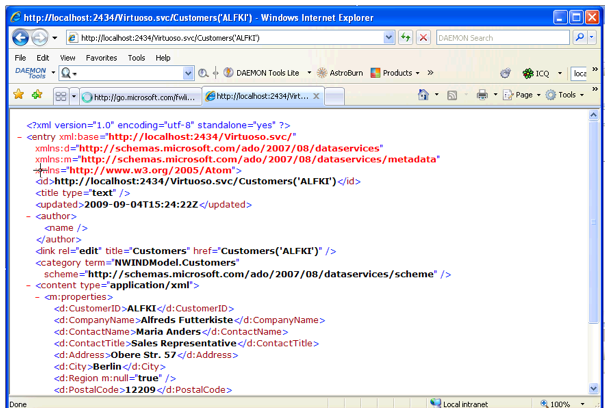The height and width of the screenshot is (420, 613).
Task: Open the ICQ toolbar dropdown arrow
Action: pyautogui.click(x=559, y=73)
